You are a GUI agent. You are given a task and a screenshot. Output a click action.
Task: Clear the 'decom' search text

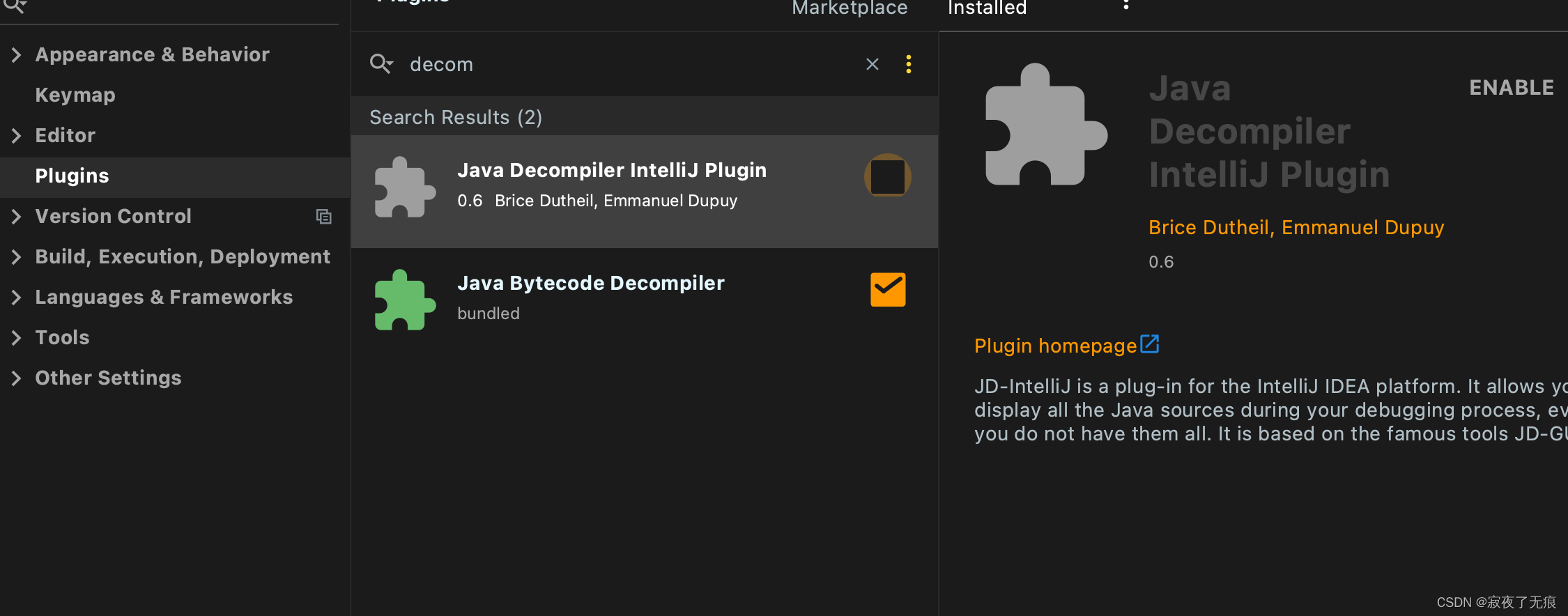[872, 64]
